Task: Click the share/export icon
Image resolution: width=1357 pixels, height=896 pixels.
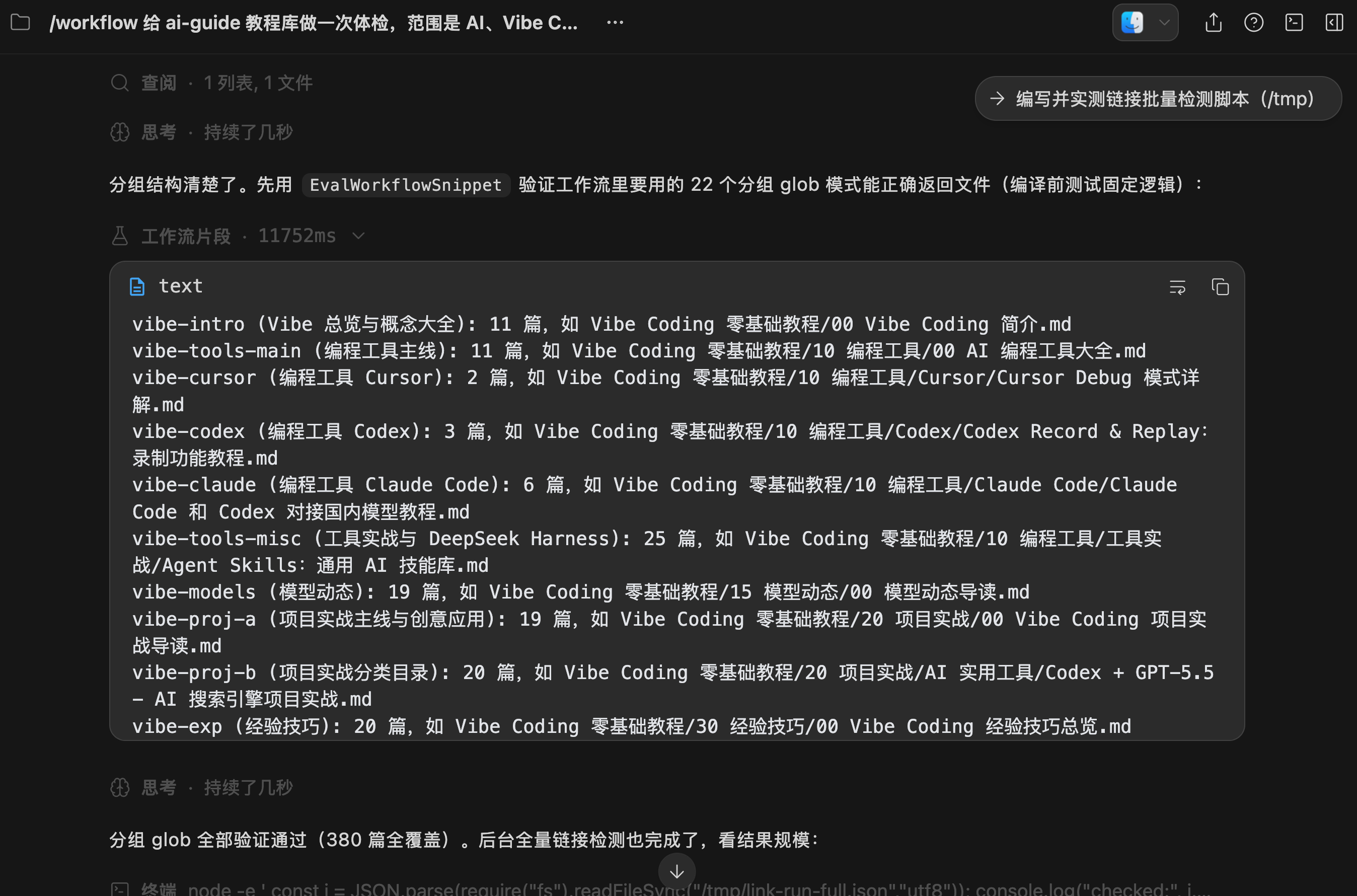Action: point(1214,22)
